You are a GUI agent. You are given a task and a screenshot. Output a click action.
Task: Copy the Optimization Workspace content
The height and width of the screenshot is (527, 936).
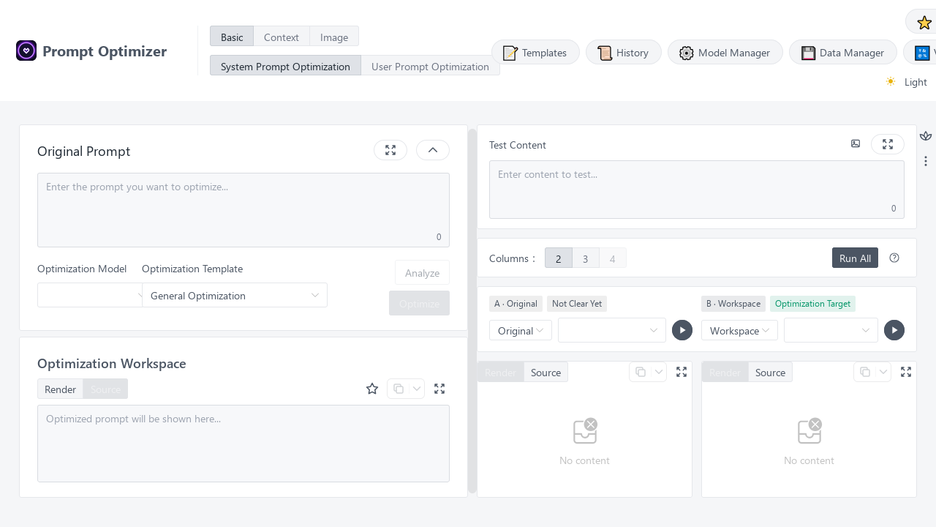tap(398, 389)
